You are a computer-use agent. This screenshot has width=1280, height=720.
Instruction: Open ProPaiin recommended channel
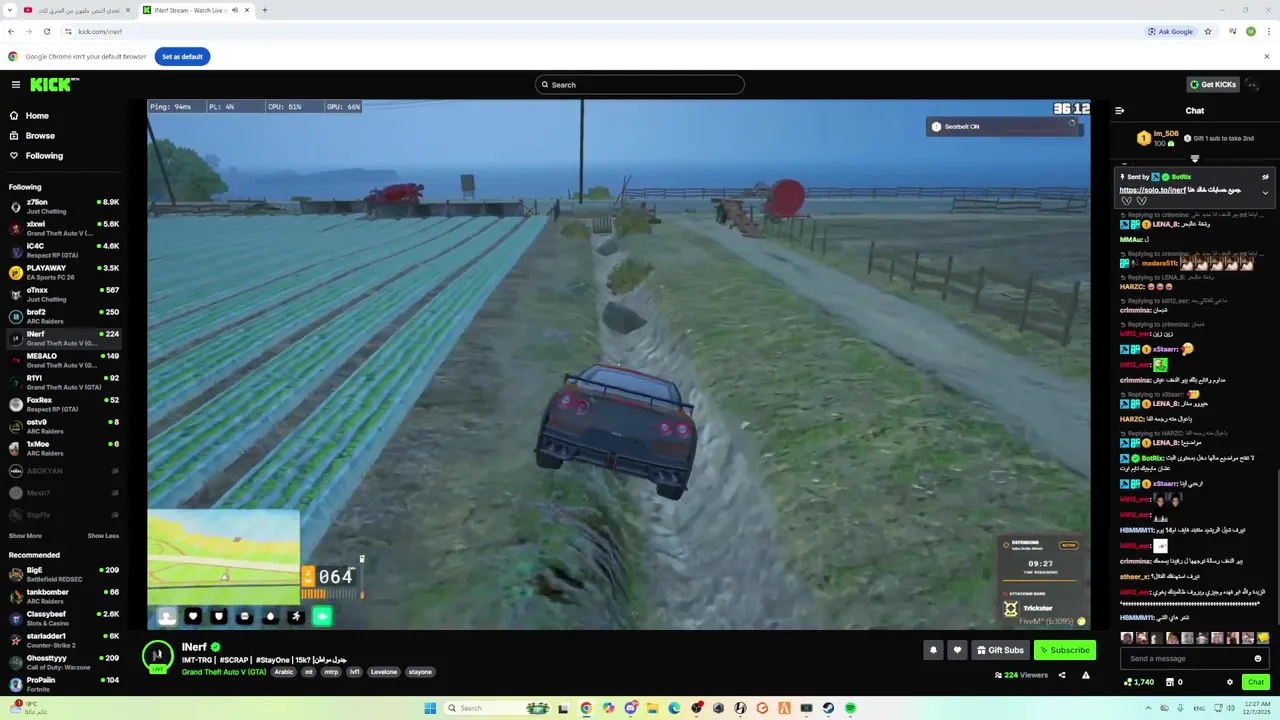click(64, 684)
